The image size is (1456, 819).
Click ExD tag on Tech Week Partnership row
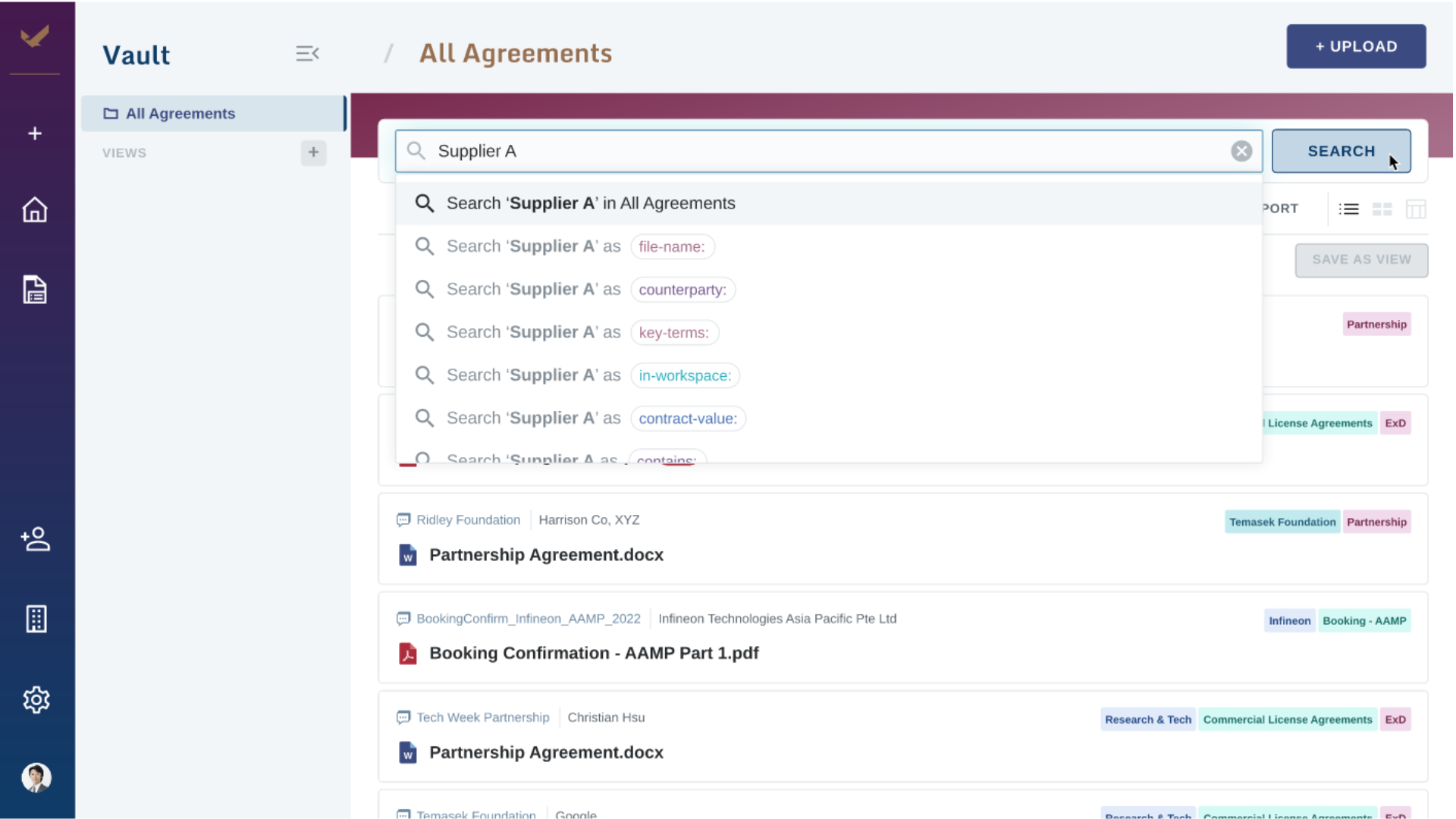[x=1395, y=720]
